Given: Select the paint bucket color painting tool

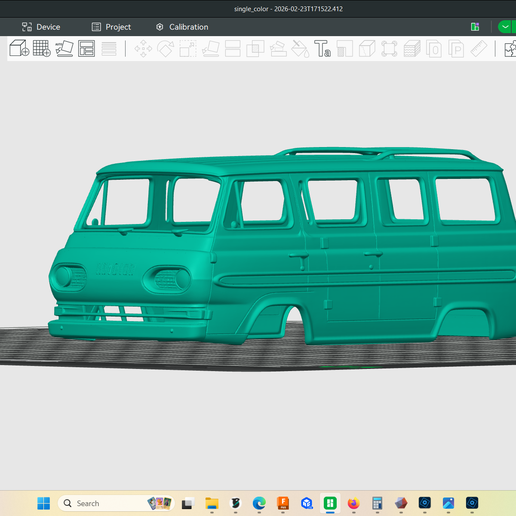Looking at the screenshot, I should [300, 49].
